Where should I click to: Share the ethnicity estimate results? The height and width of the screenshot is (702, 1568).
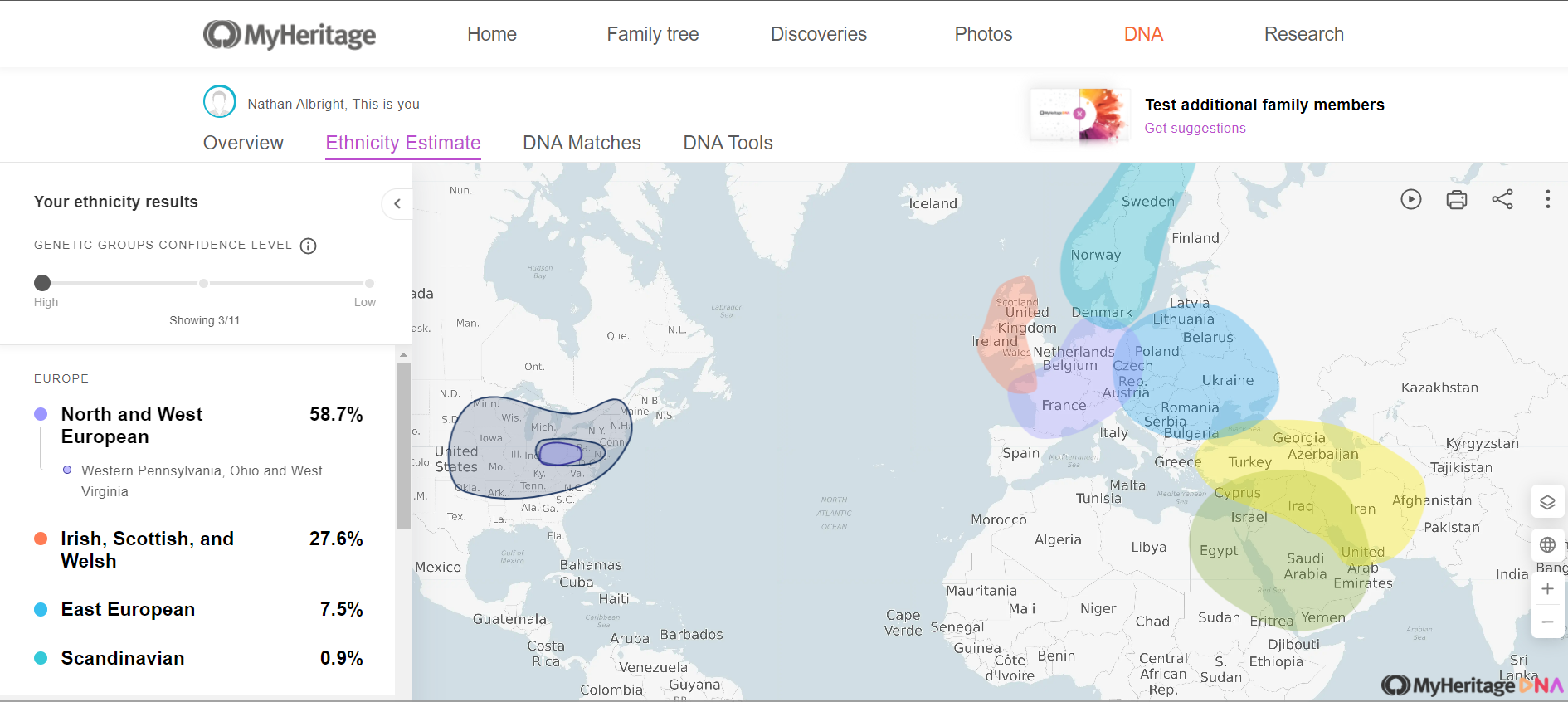tap(1502, 199)
